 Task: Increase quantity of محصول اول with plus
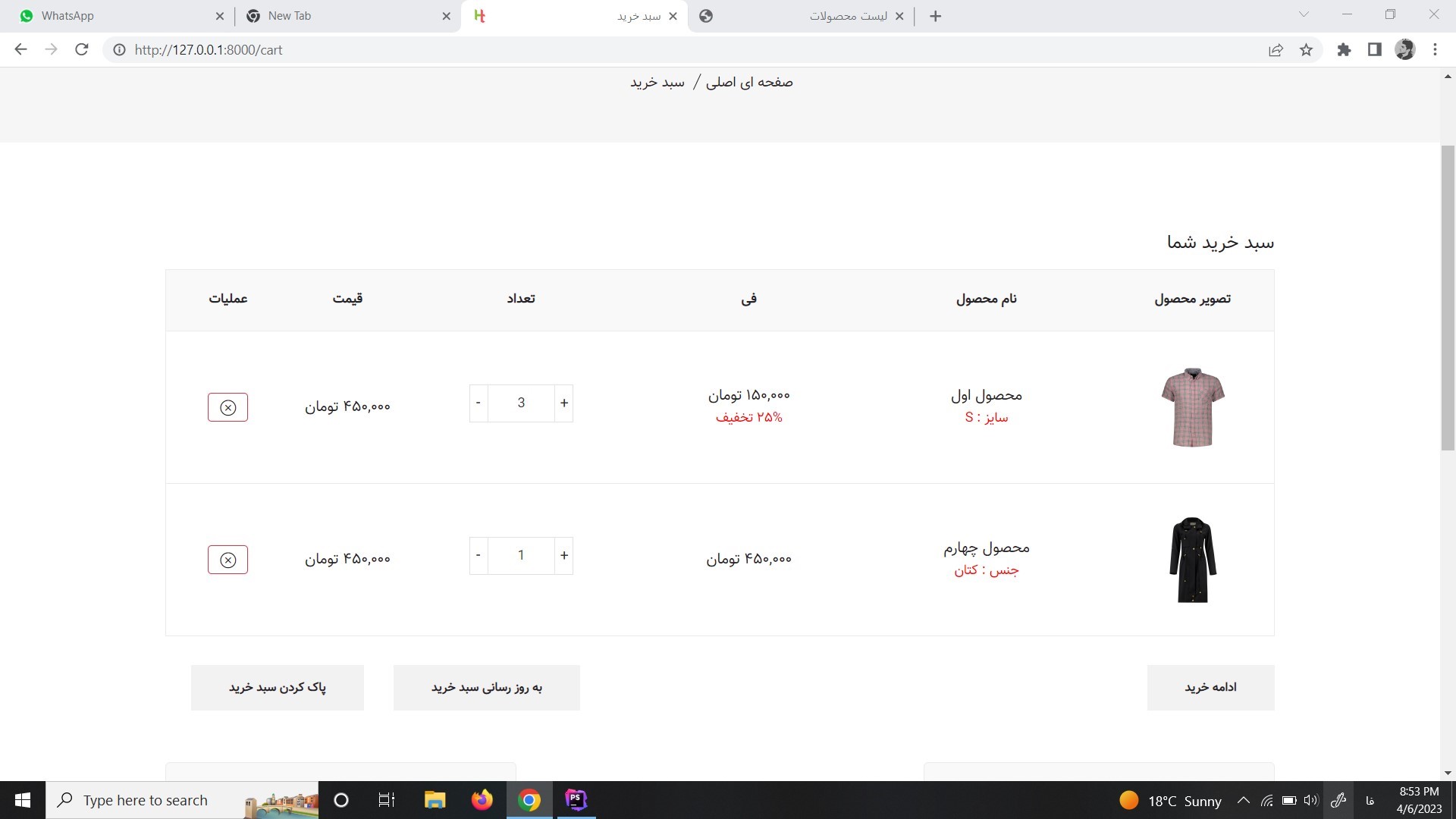click(564, 403)
